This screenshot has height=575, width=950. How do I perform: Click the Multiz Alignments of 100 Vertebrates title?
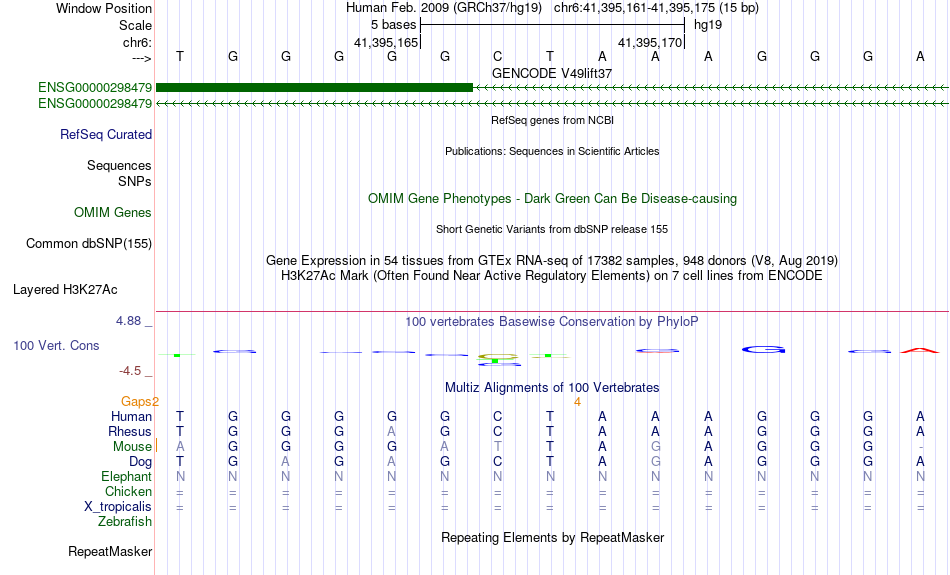coord(552,388)
